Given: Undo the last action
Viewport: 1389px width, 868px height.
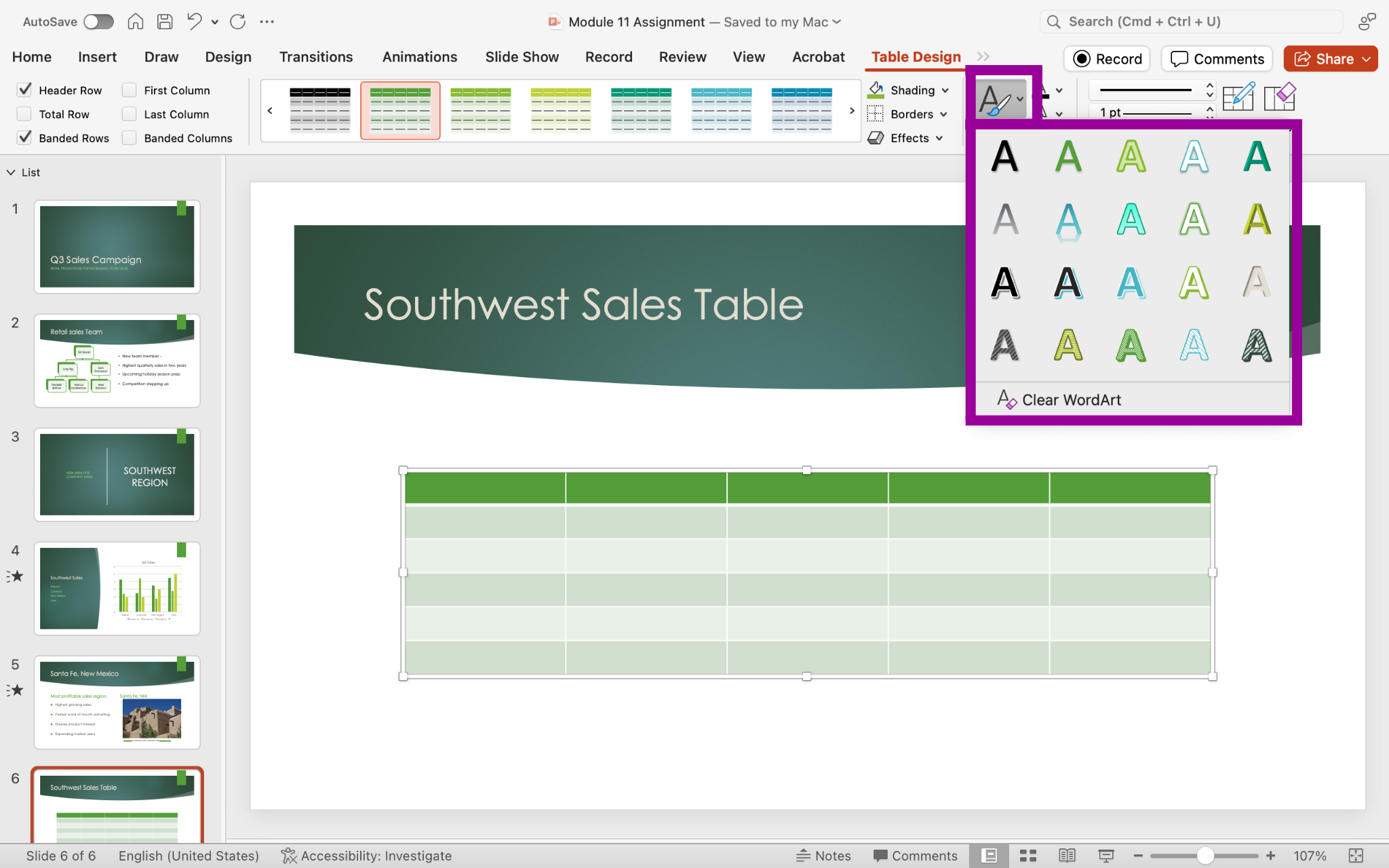Looking at the screenshot, I should point(195,22).
